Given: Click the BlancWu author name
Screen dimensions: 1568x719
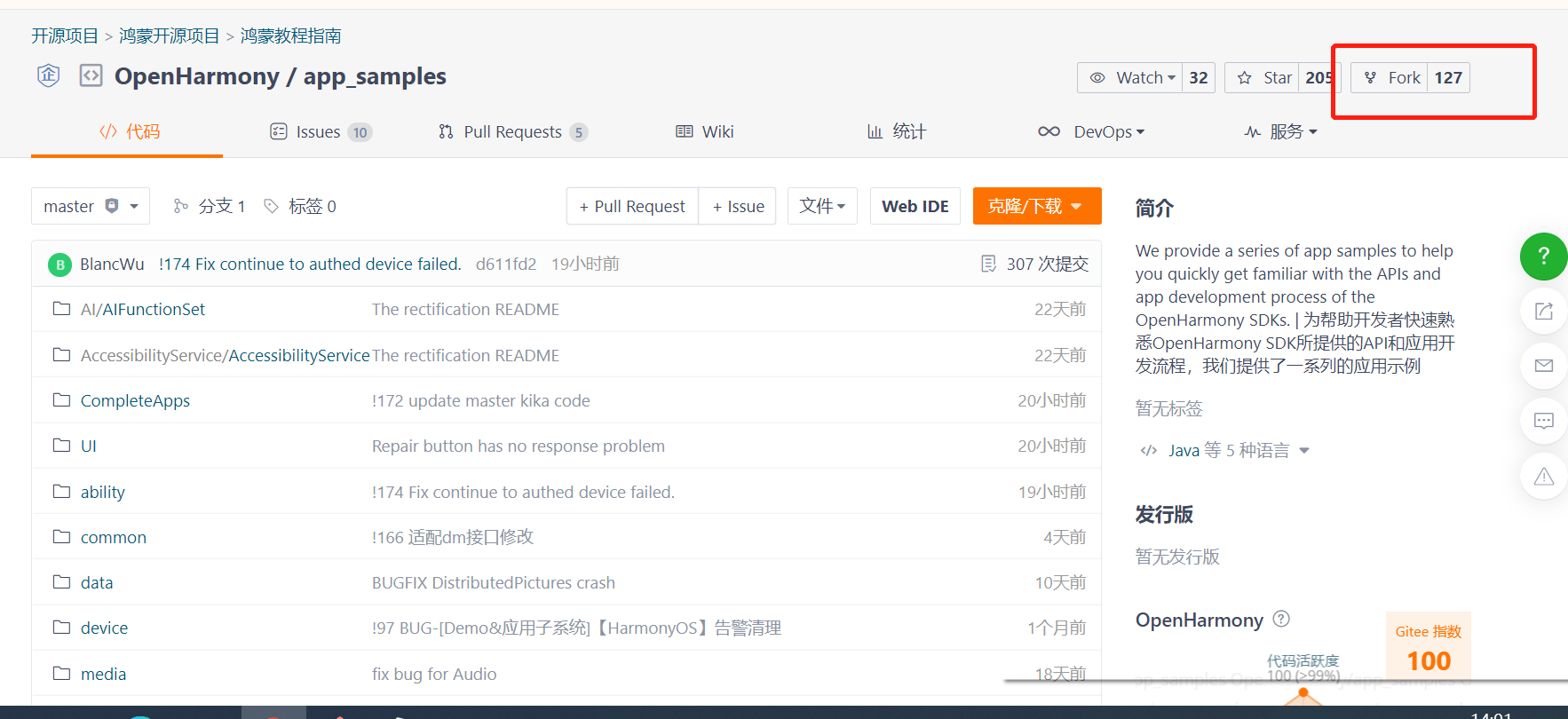Looking at the screenshot, I should tap(112, 264).
